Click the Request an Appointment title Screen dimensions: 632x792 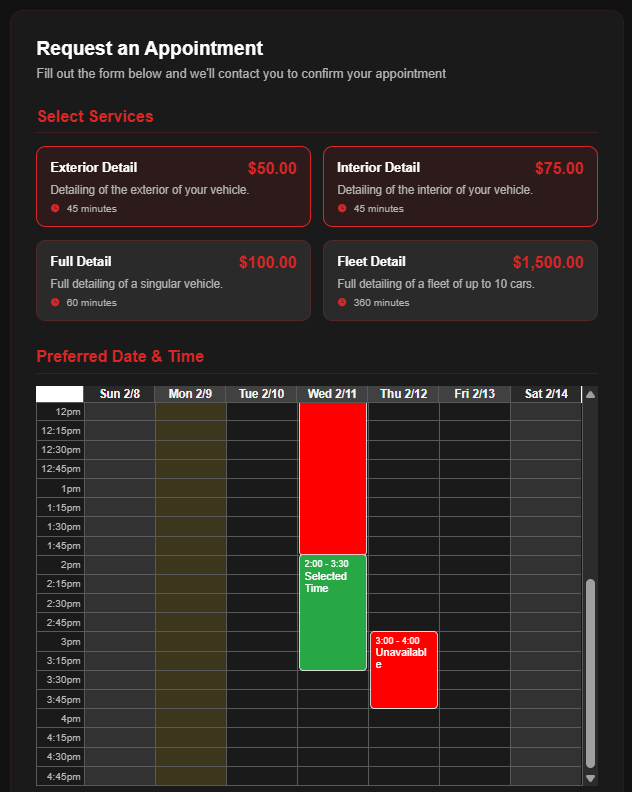point(150,48)
